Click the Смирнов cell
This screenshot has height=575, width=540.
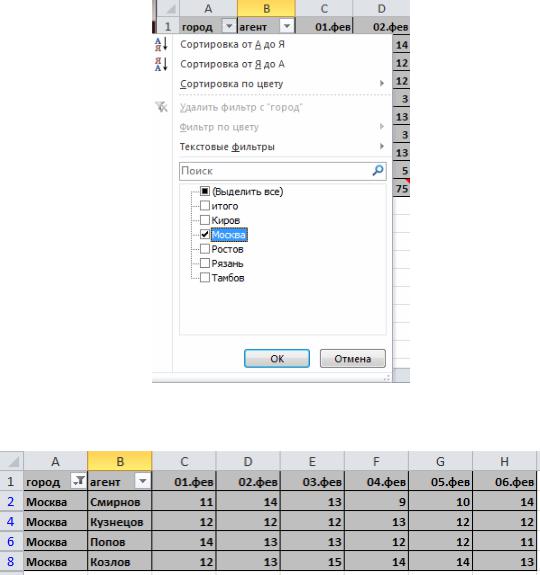[x=120, y=501]
